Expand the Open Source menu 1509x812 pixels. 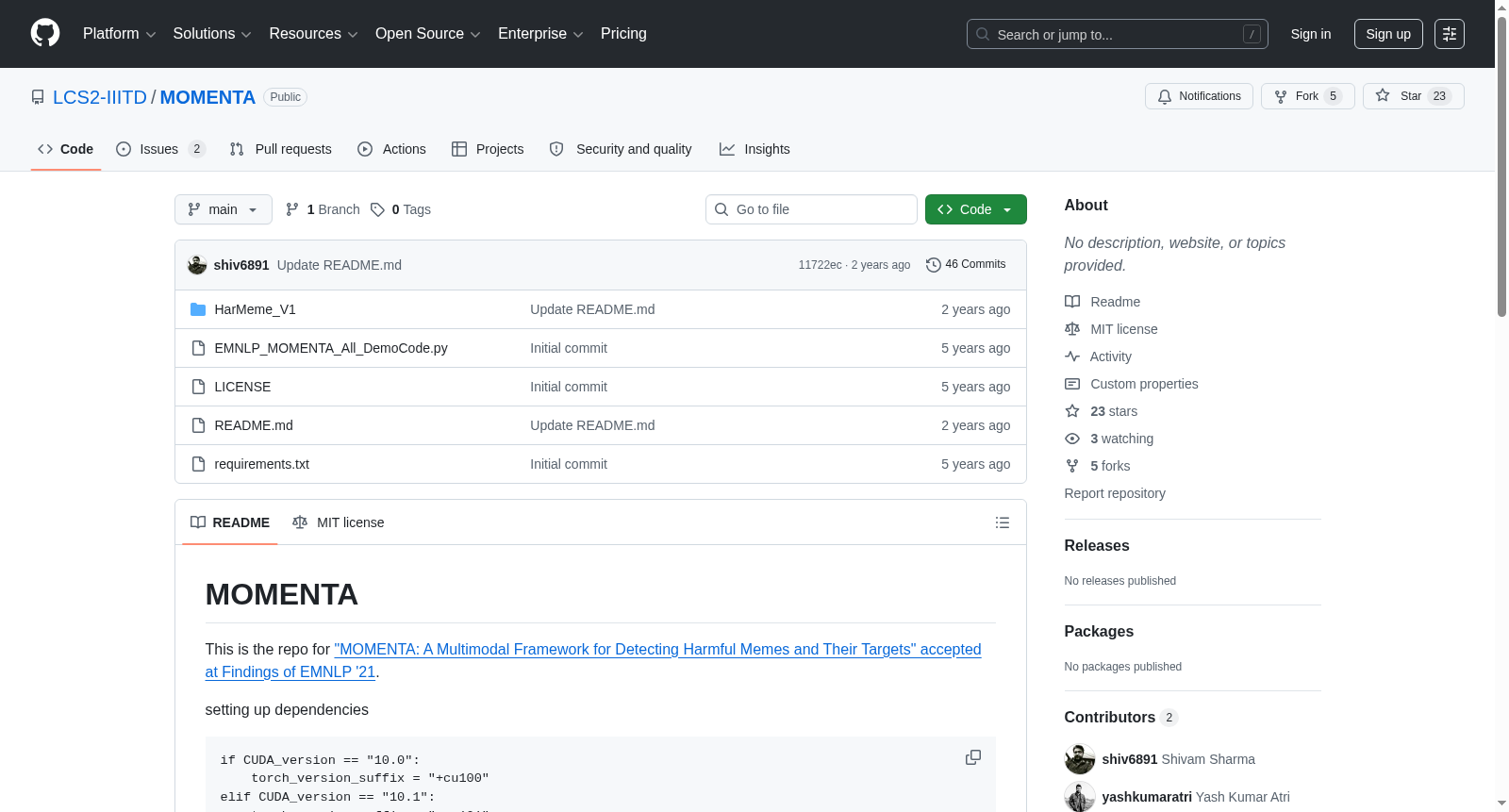[428, 34]
